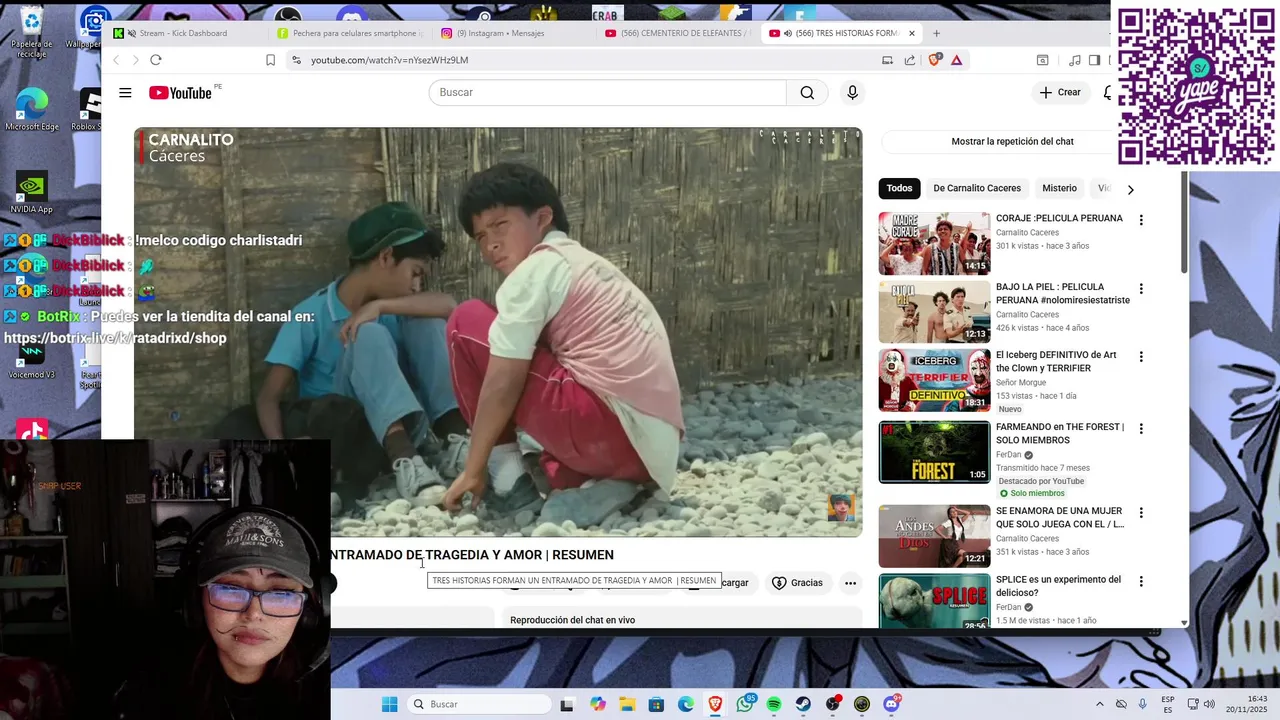Screen dimensions: 1280x720
Task: Open more options for FARMEANDO en THE FOREST
Action: click(1141, 429)
